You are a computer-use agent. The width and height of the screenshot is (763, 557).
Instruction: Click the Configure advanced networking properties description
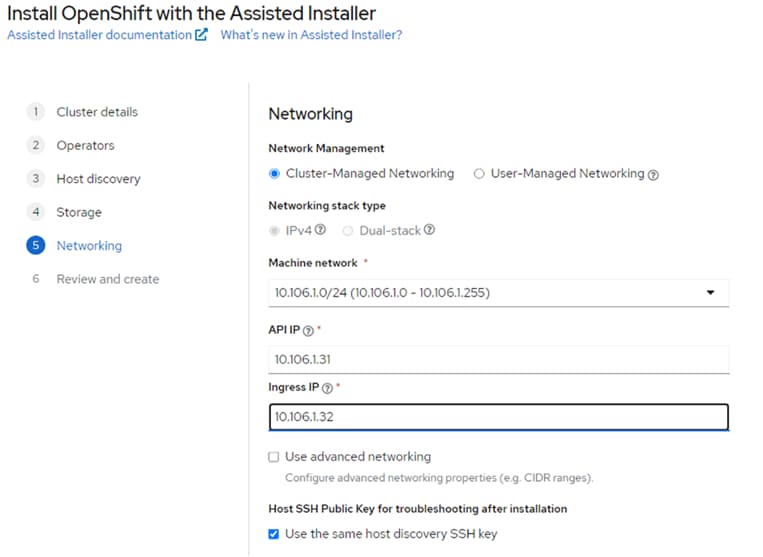[439, 478]
